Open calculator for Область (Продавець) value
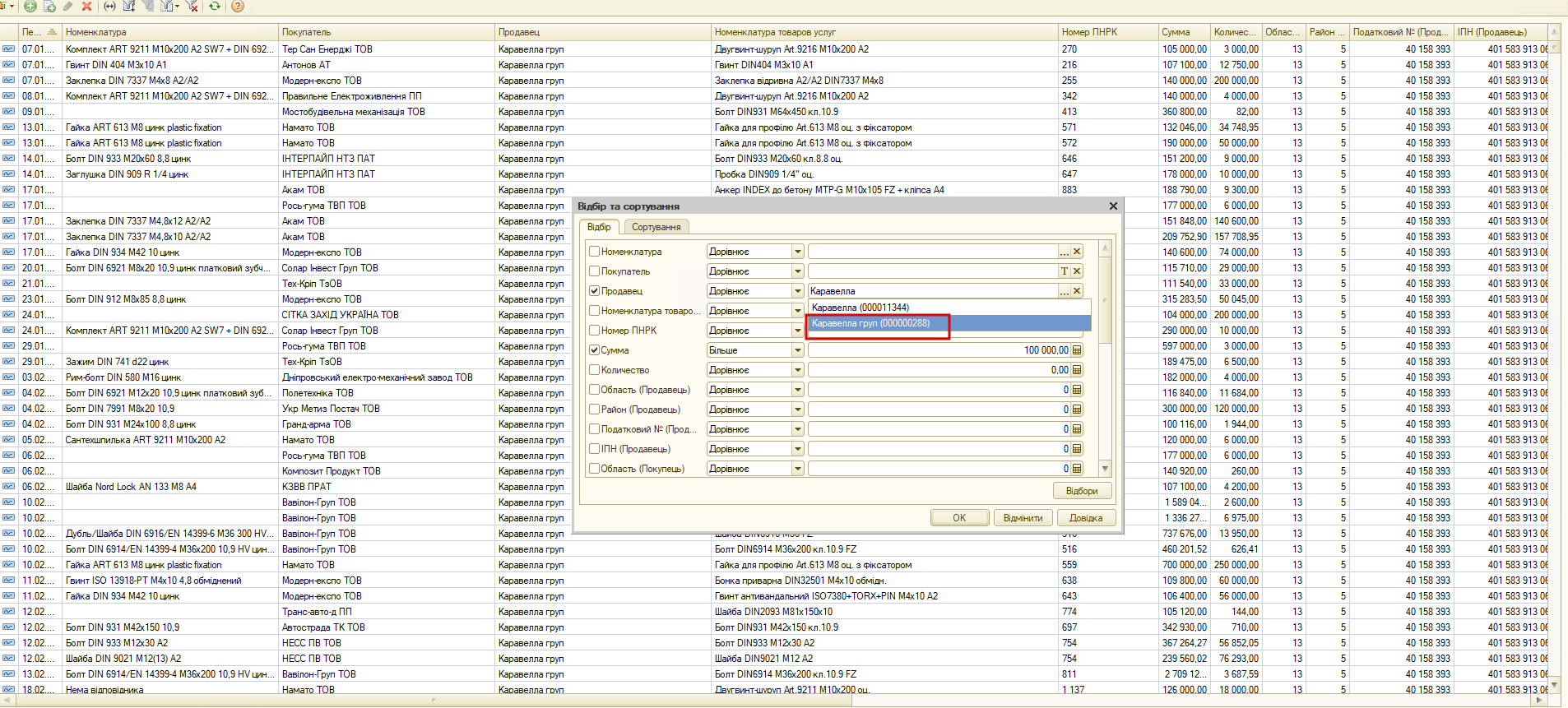The width and height of the screenshot is (1568, 708). (x=1077, y=390)
